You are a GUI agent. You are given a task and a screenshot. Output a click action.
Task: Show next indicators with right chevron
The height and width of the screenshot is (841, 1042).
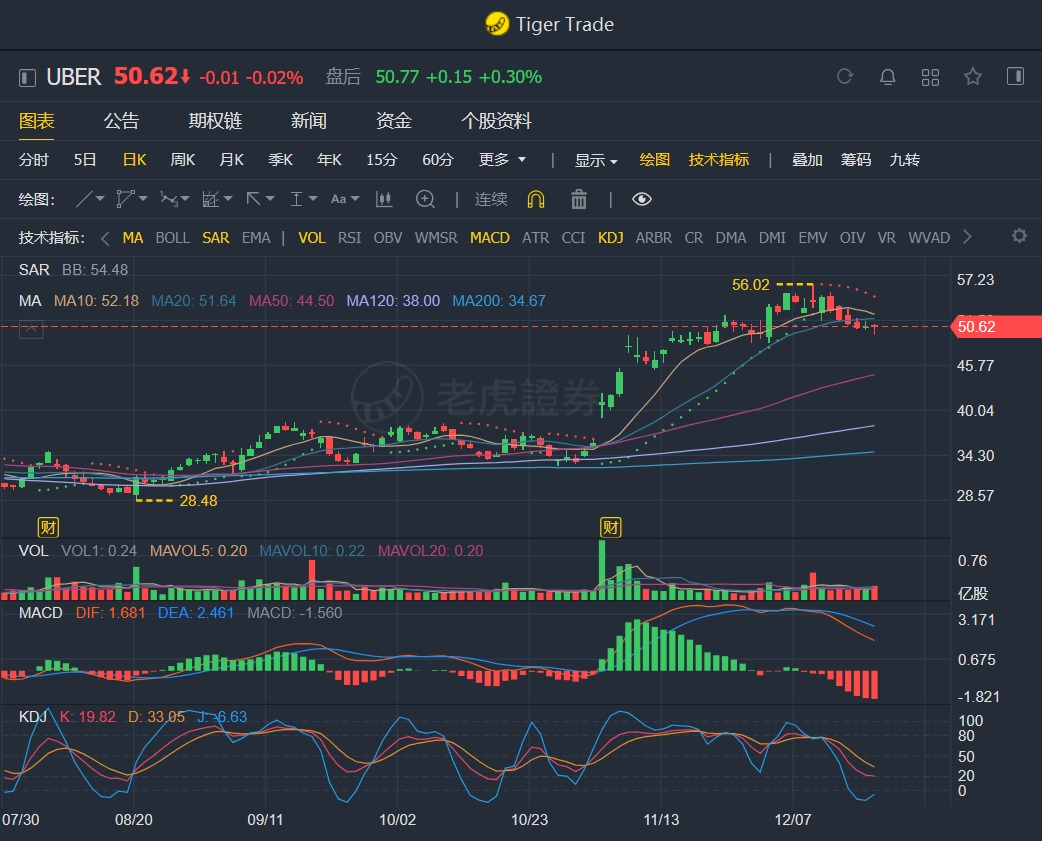[968, 237]
